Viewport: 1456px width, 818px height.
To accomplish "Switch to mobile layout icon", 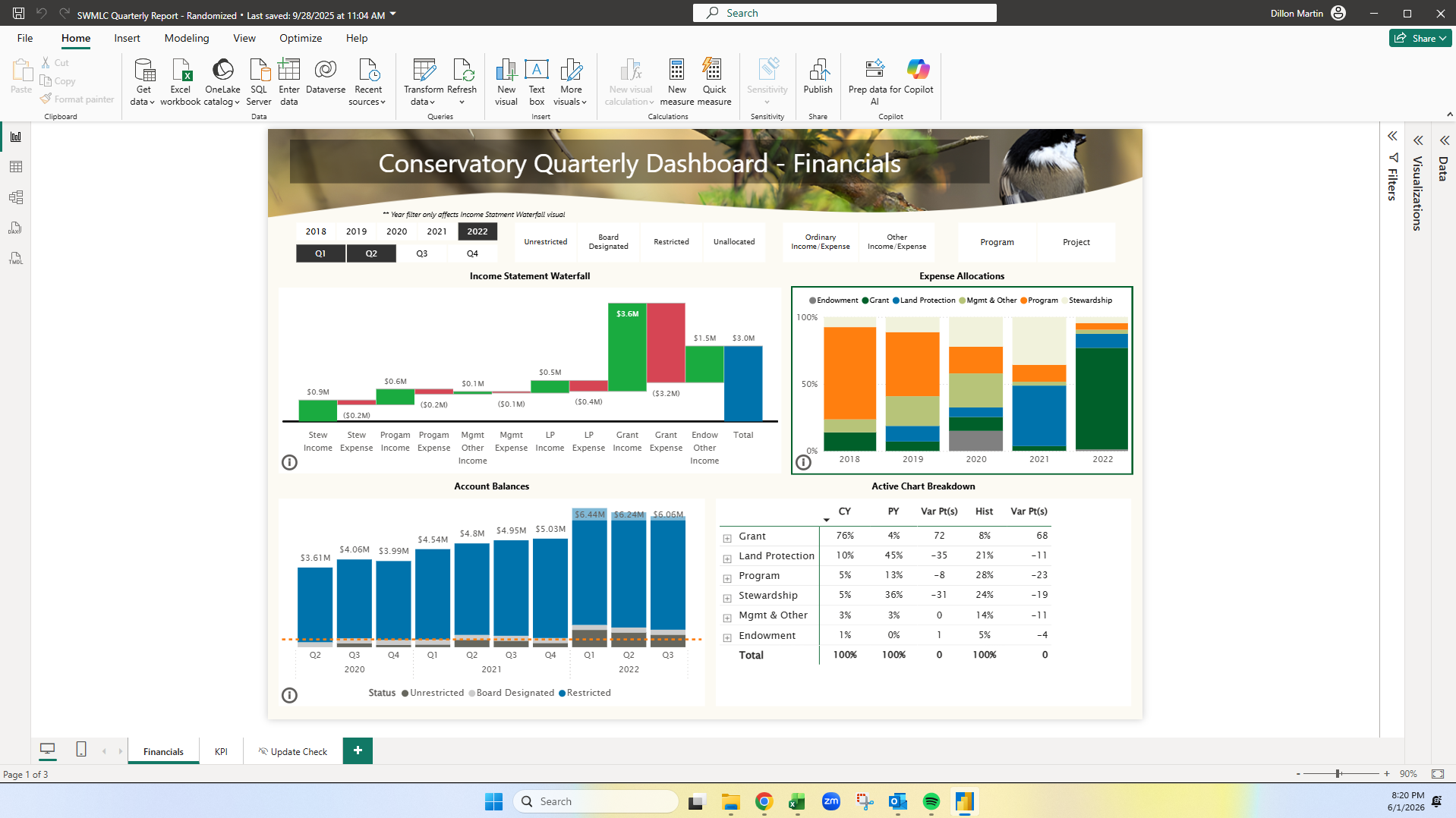I will [x=81, y=750].
